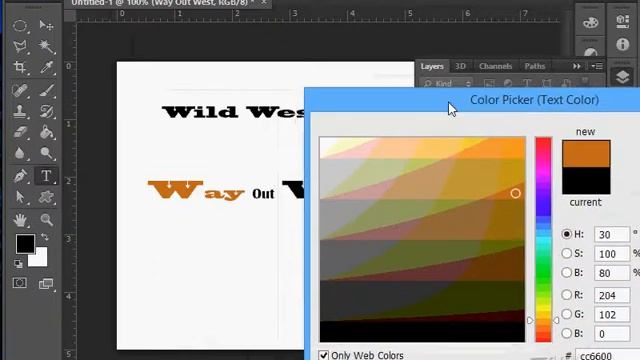This screenshot has width=640, height=360.
Task: Filter for pixel layers icon
Action: point(489,84)
